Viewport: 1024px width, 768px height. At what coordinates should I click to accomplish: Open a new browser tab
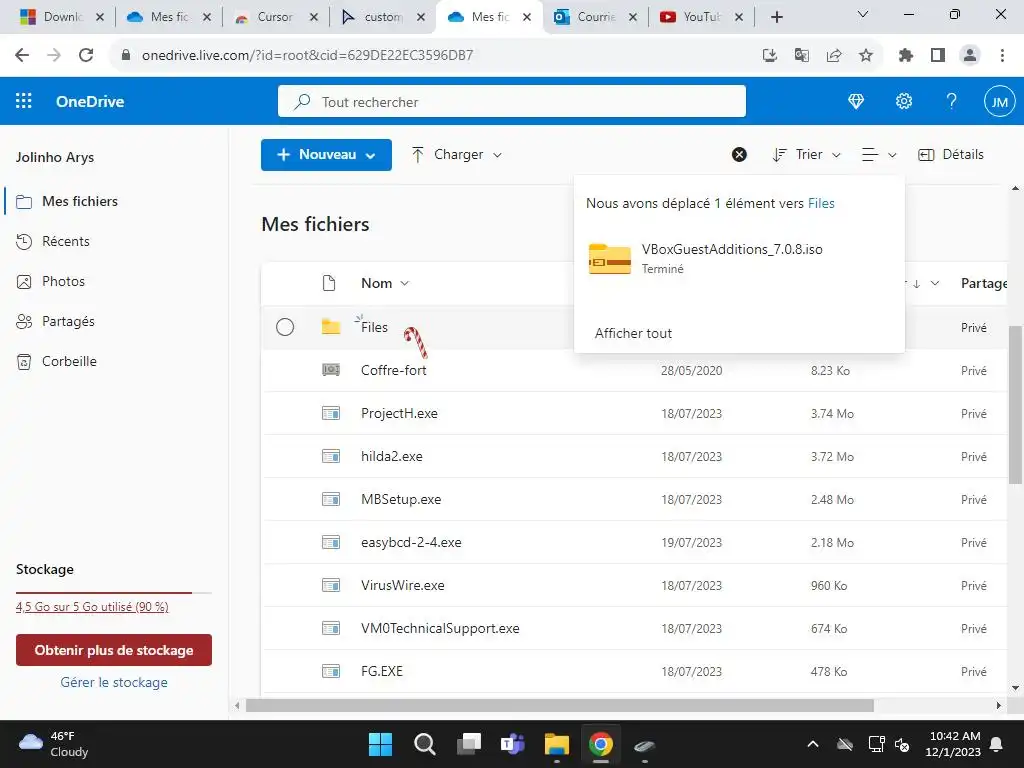click(x=776, y=17)
